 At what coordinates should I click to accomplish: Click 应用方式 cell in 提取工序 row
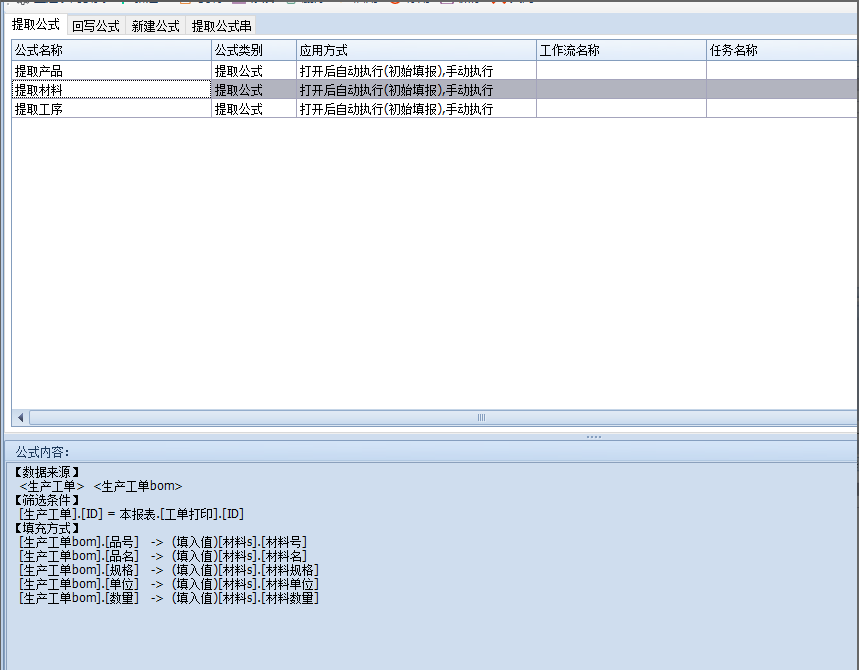click(415, 109)
